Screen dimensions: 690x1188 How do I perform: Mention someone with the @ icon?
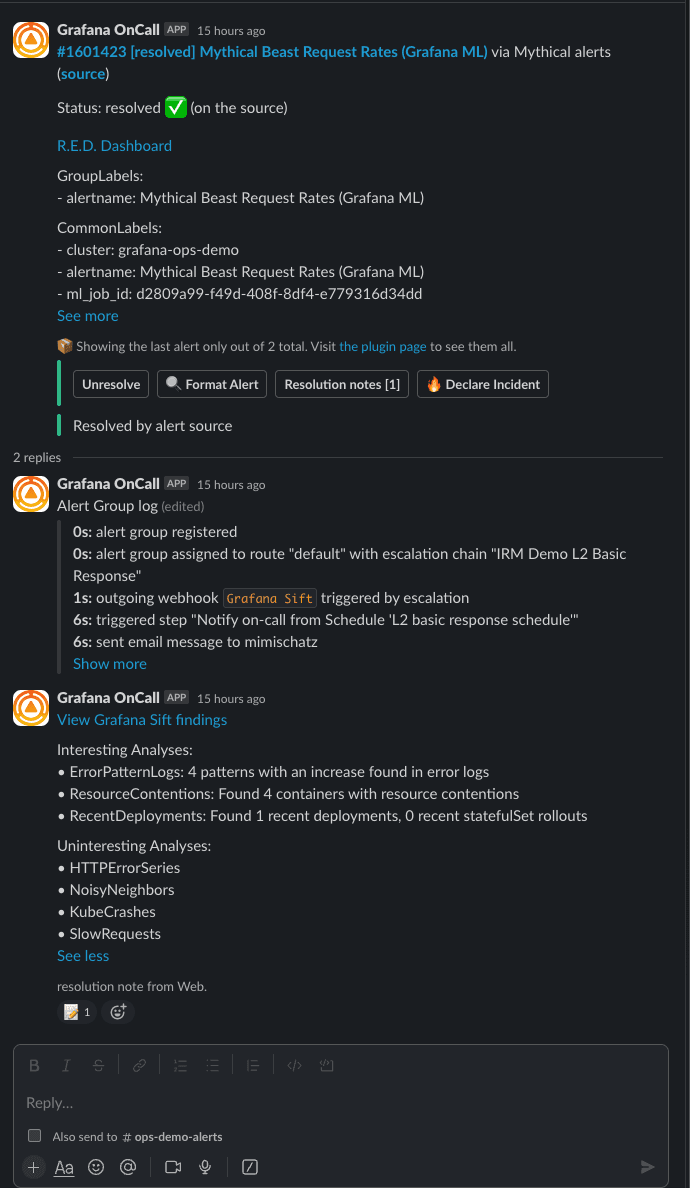click(128, 1167)
